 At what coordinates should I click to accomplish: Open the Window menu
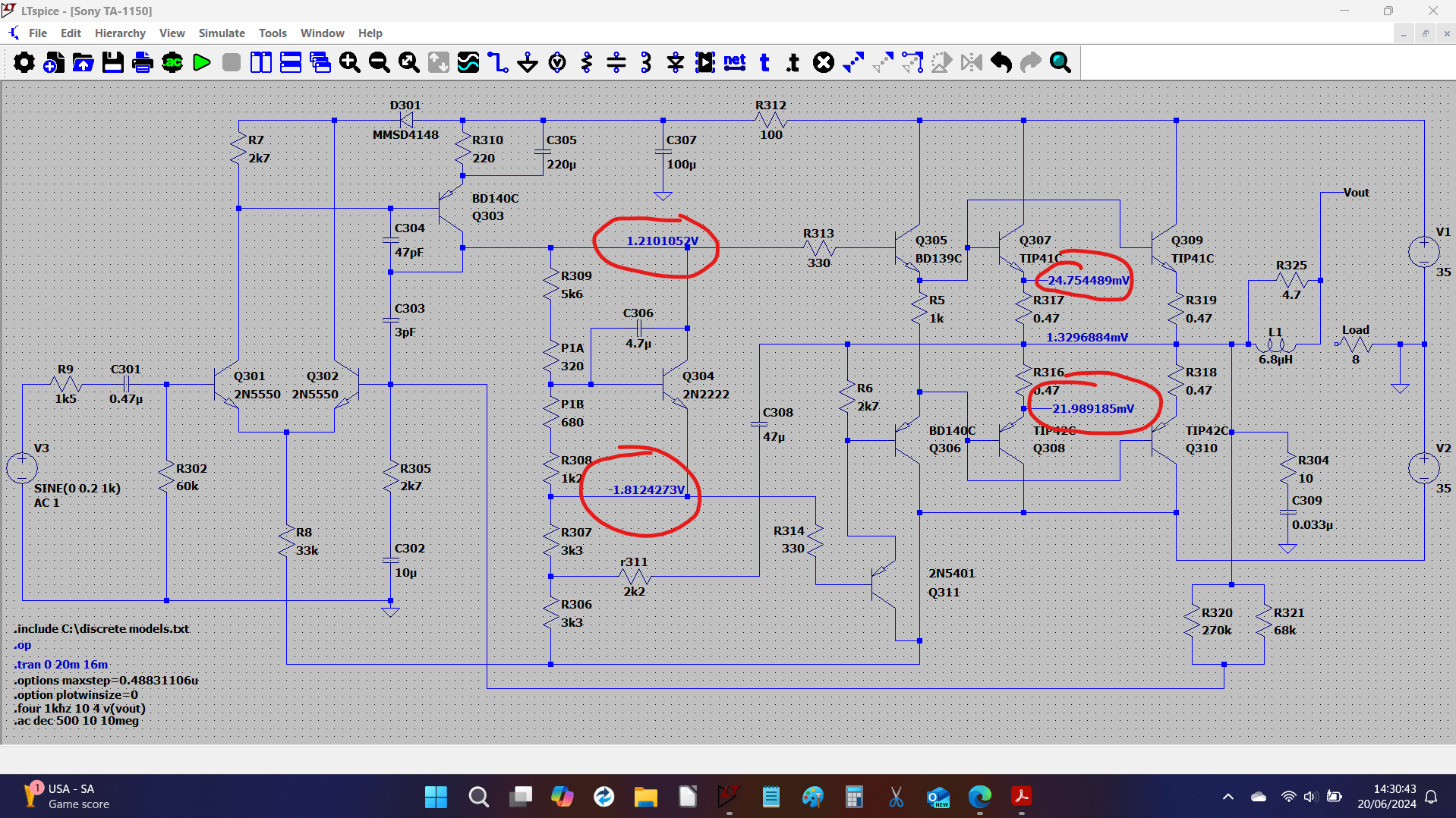pyautogui.click(x=323, y=33)
